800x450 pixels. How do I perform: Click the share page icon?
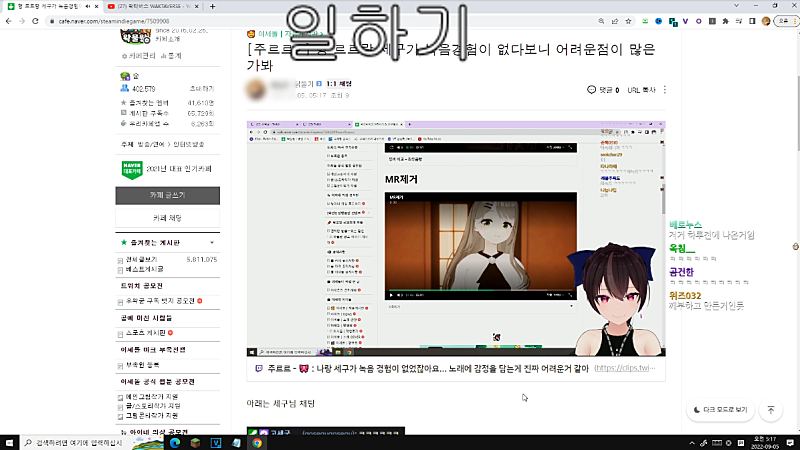tap(615, 21)
